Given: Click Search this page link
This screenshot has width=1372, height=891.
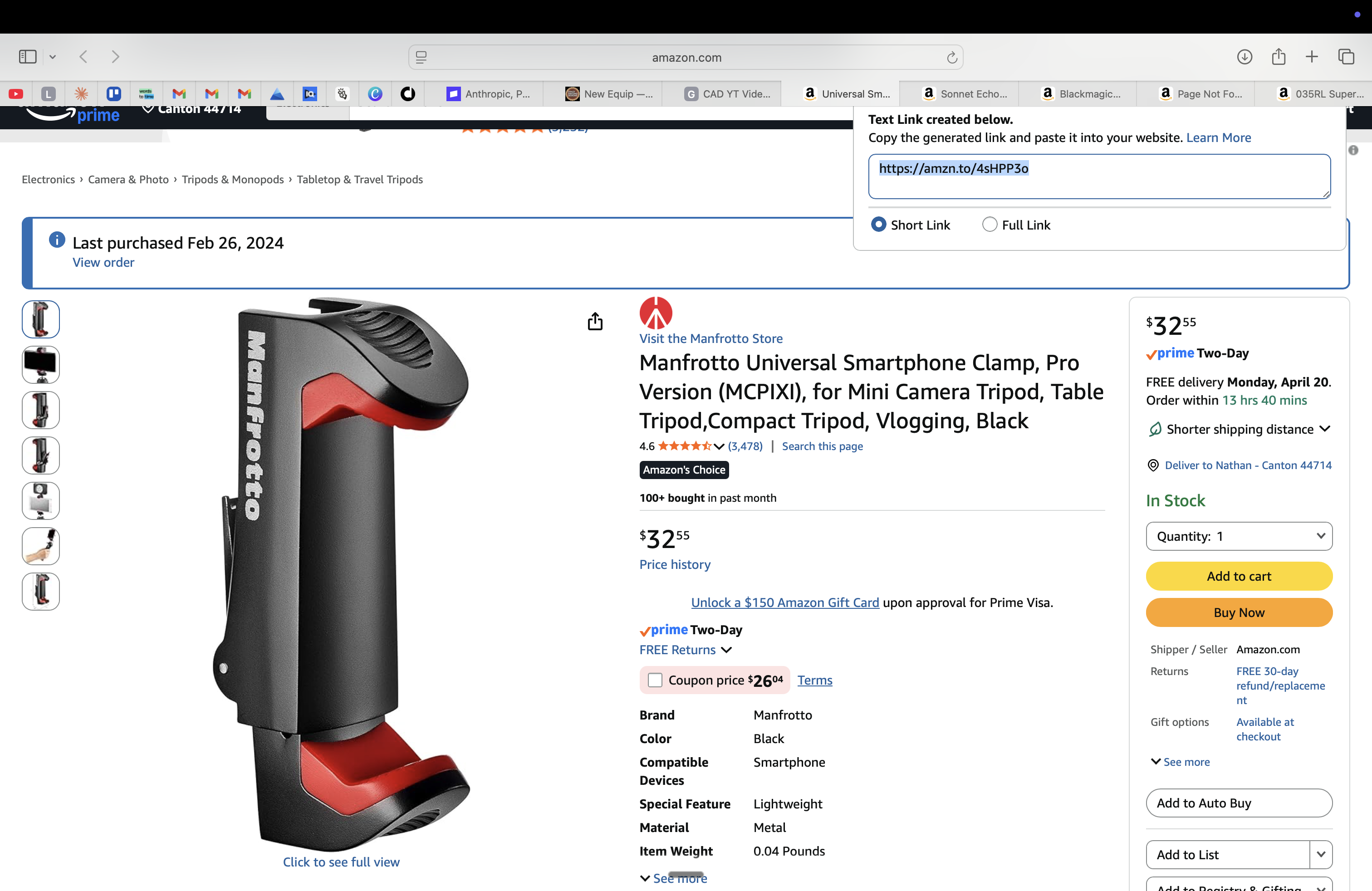Looking at the screenshot, I should click(822, 446).
